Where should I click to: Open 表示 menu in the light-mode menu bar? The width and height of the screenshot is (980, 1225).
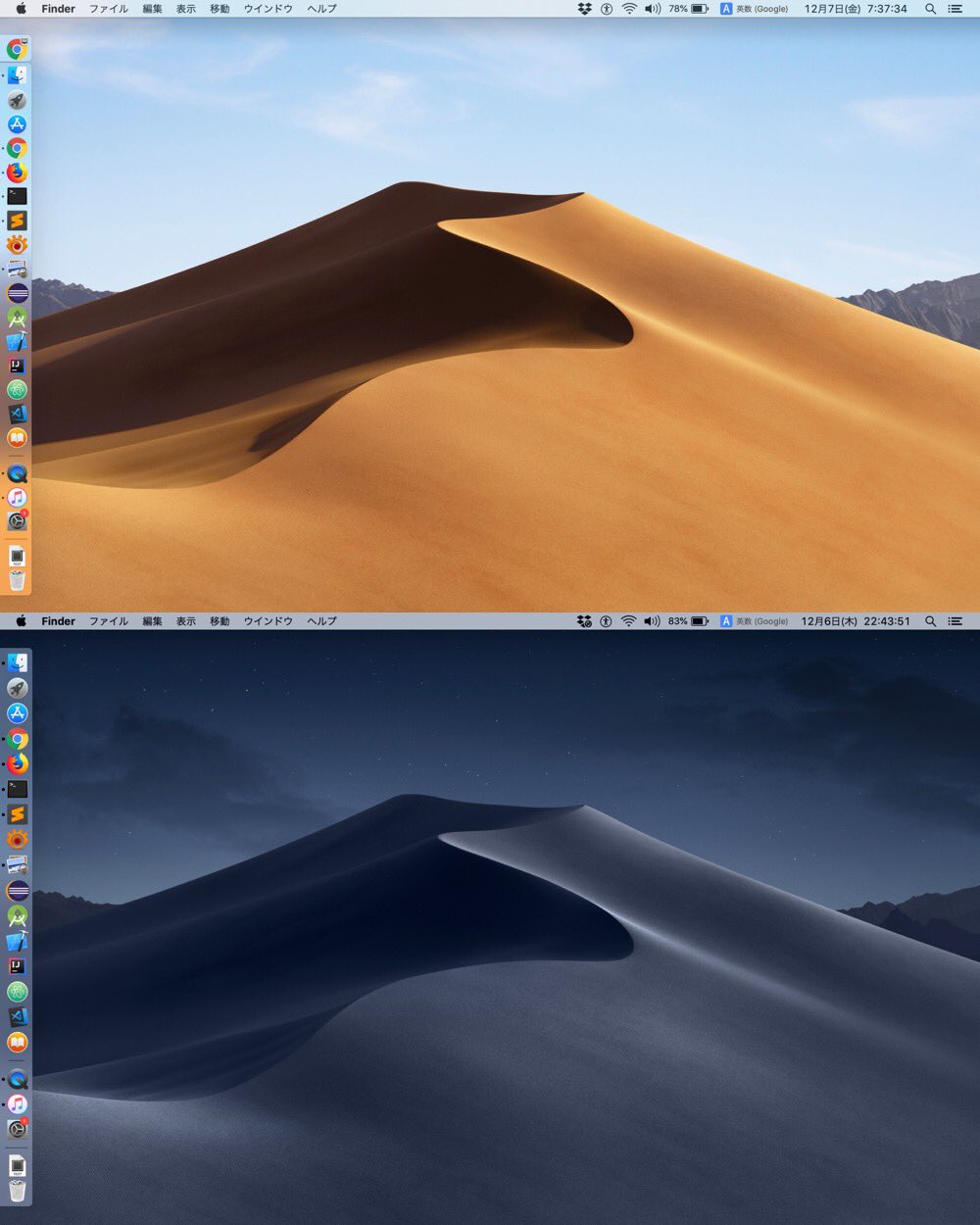(x=186, y=9)
